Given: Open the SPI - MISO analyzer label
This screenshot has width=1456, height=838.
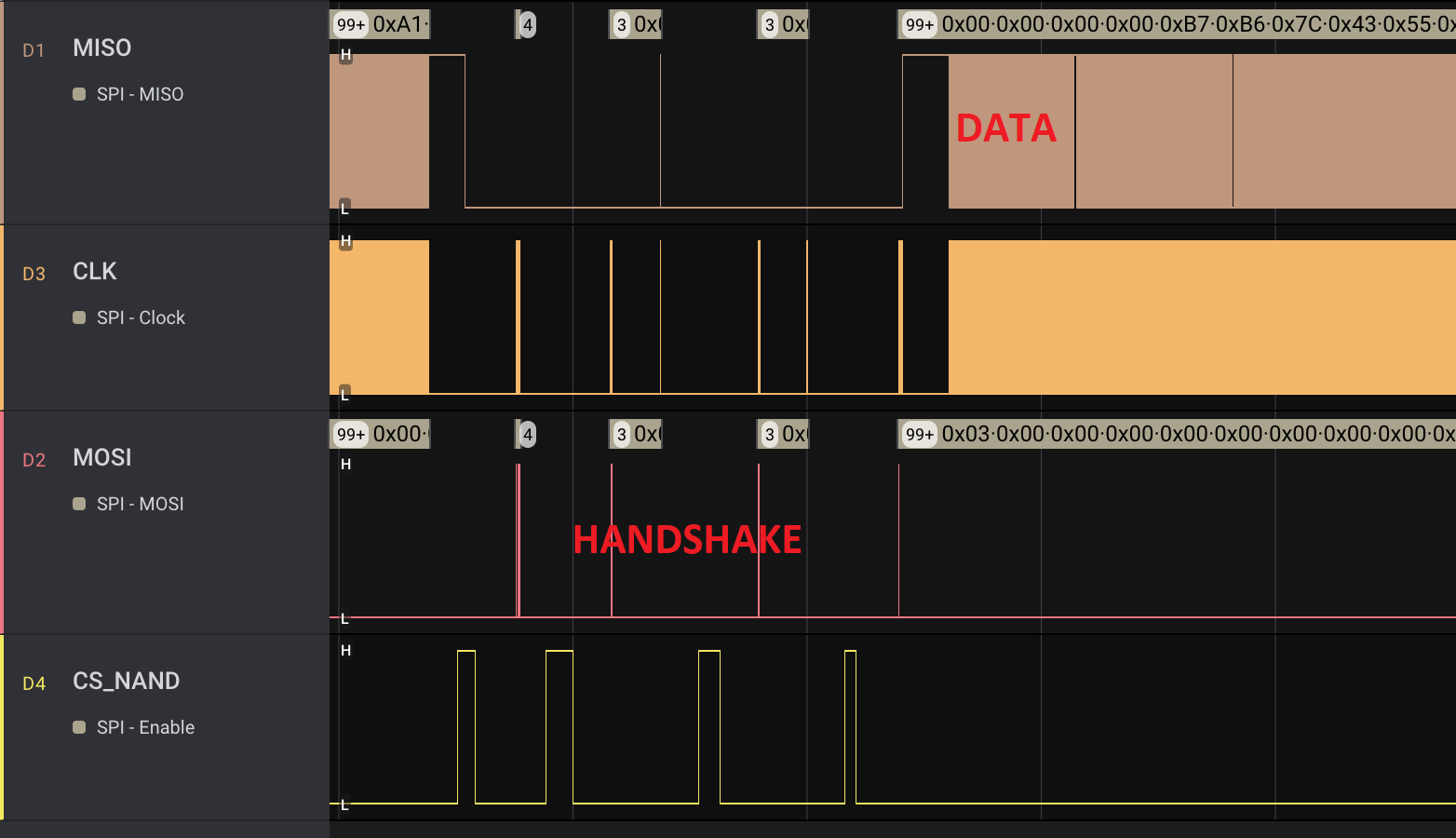Looking at the screenshot, I should 141,94.
